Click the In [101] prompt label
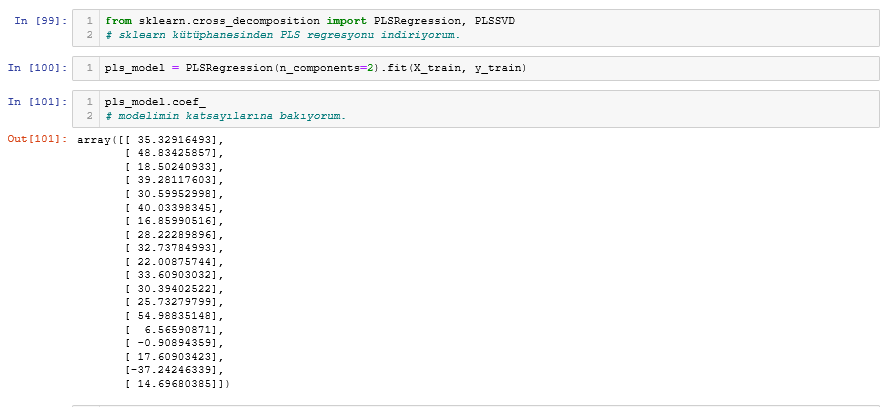The image size is (887, 407). click(37, 102)
